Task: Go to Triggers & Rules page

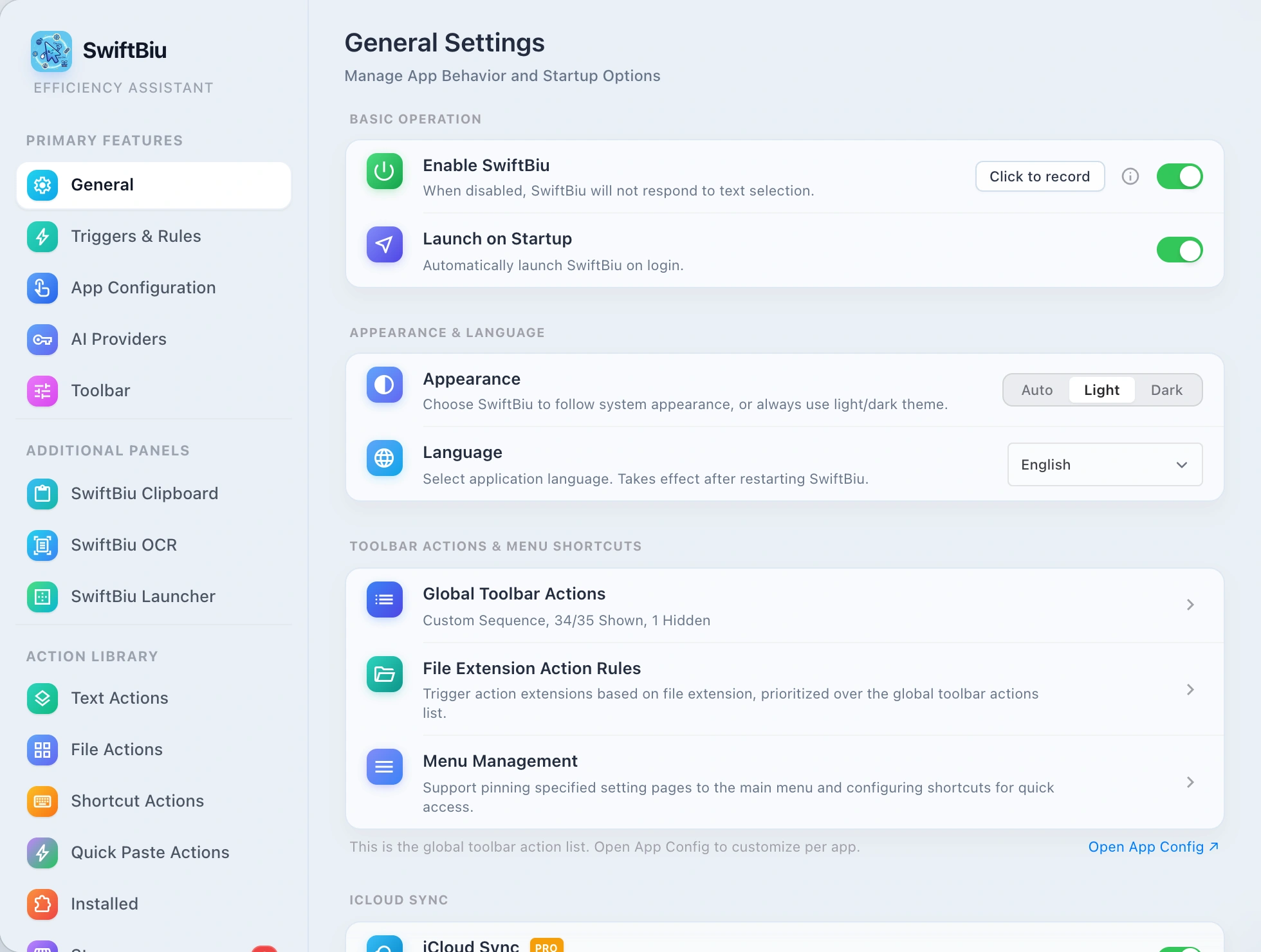Action: [x=154, y=237]
